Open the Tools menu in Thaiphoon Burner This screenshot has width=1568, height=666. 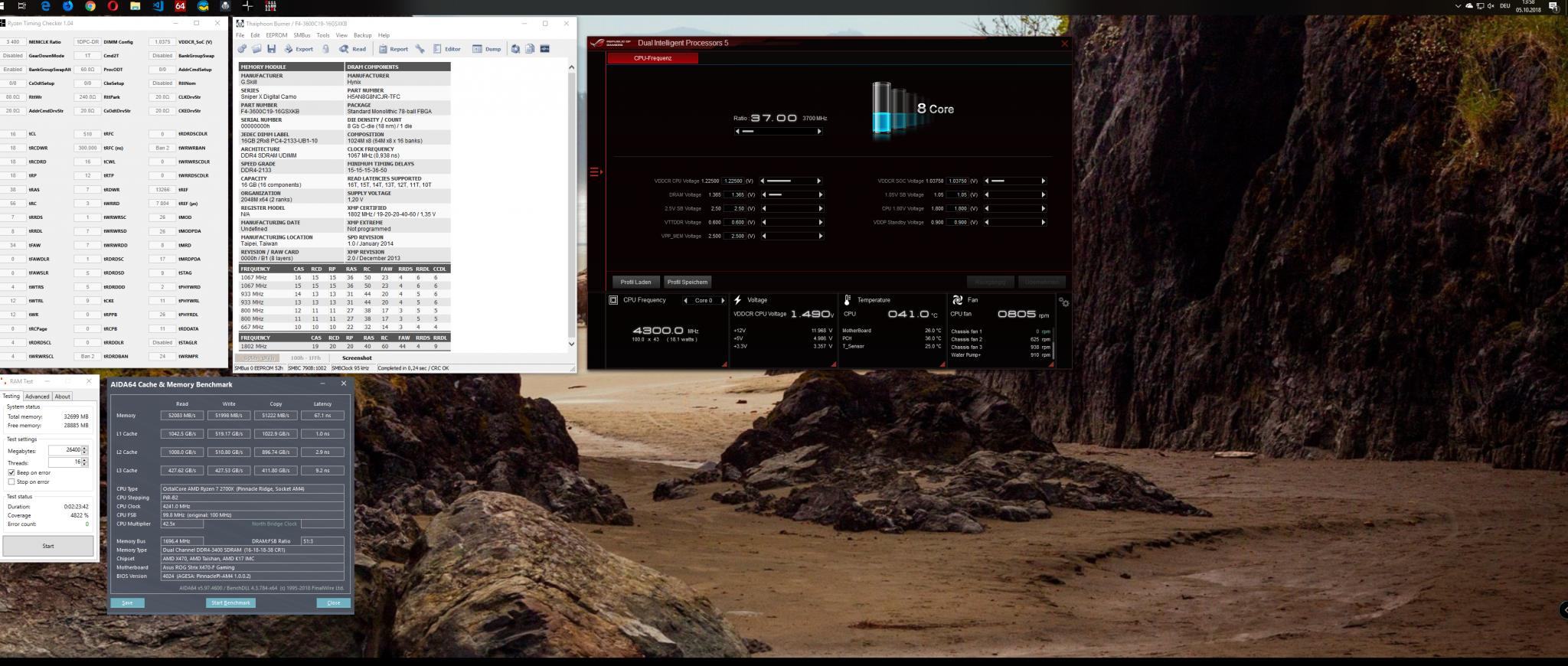[323, 35]
